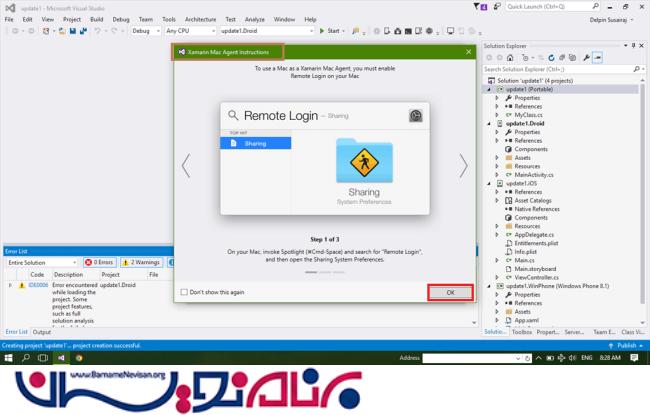Viewport: 650px width, 415px height.
Task: Click the search magnifier in Solution Explorer search box
Action: (636, 69)
